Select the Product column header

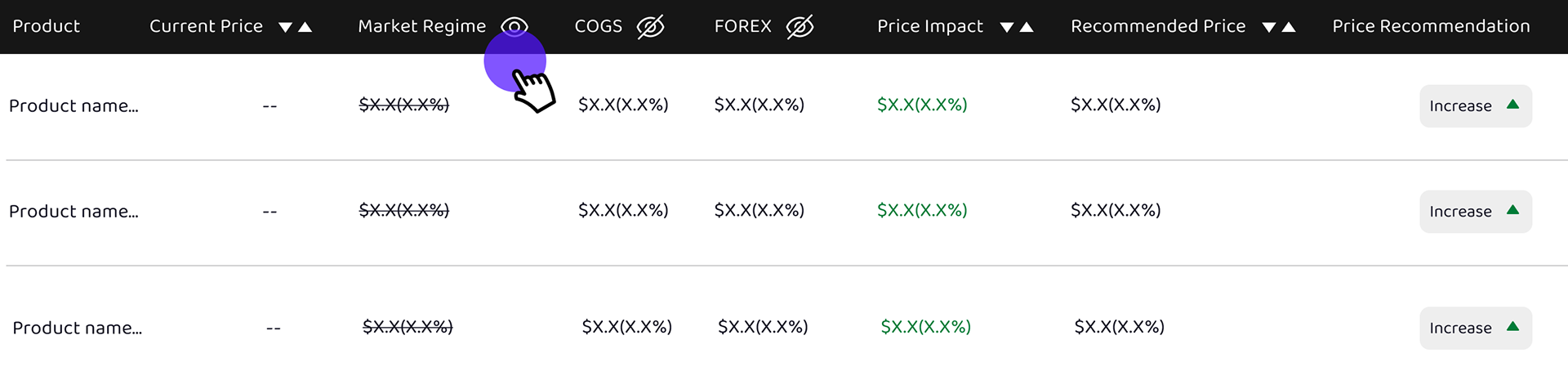pos(47,26)
